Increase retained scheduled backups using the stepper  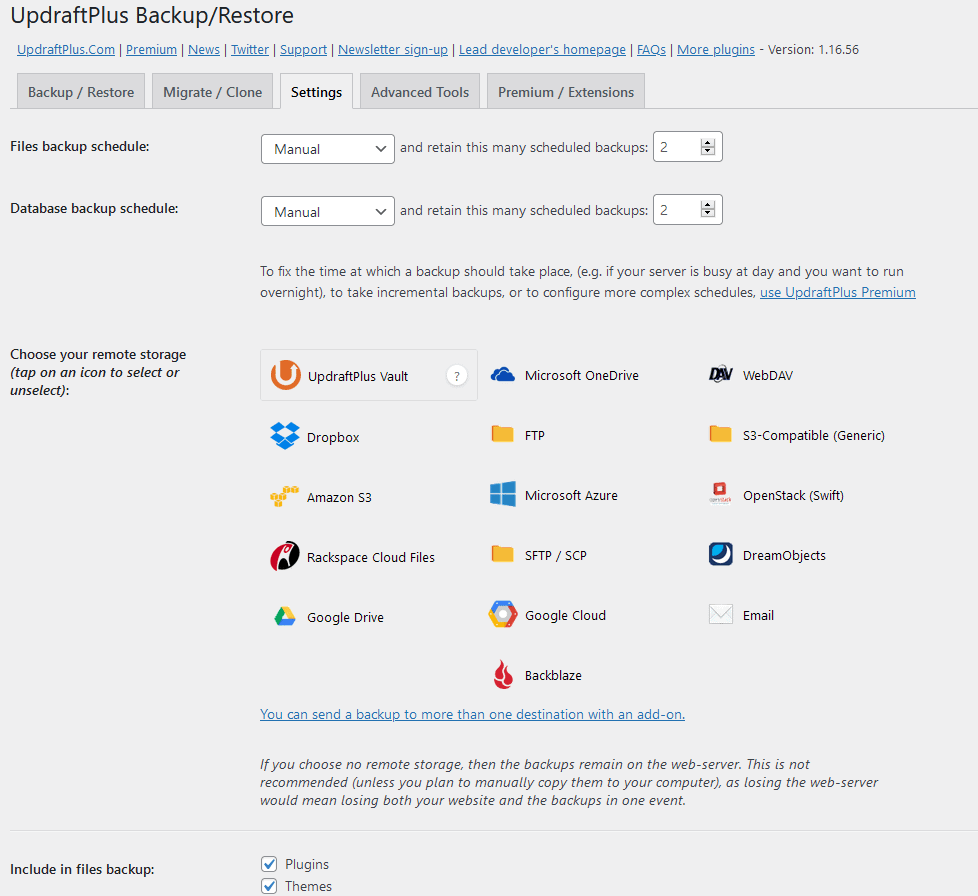[x=708, y=142]
